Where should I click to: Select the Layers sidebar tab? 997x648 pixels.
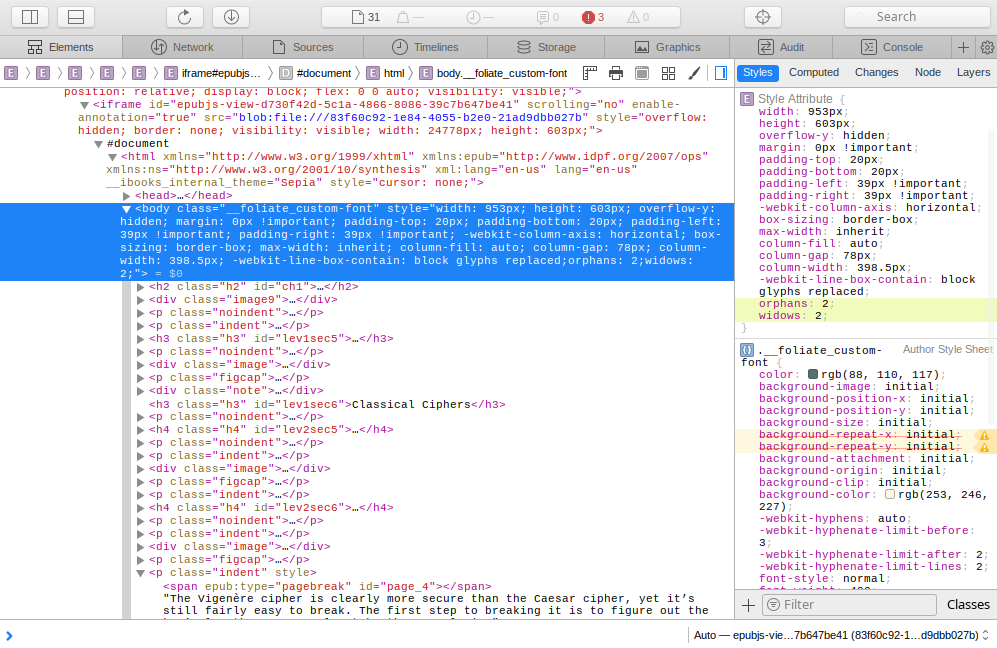(x=973, y=72)
